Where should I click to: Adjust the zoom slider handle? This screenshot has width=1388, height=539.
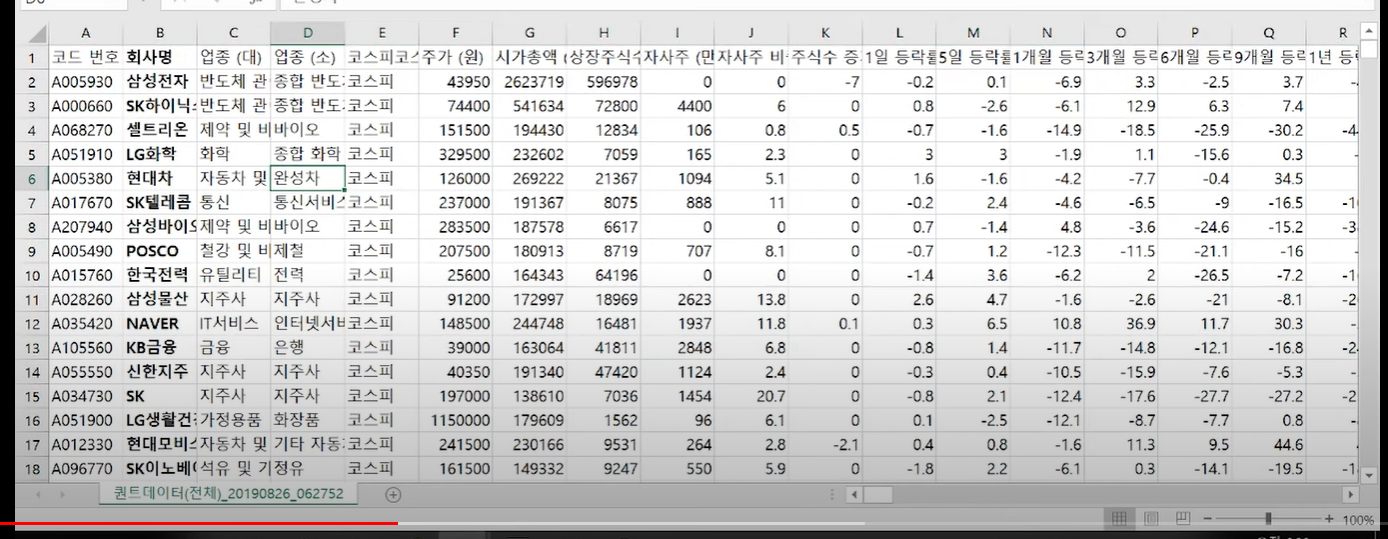[x=1268, y=519]
